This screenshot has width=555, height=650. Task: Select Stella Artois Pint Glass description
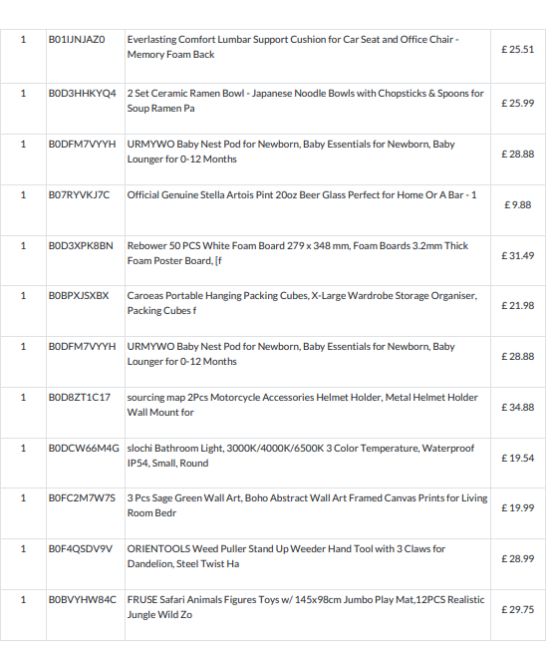[x=302, y=195]
